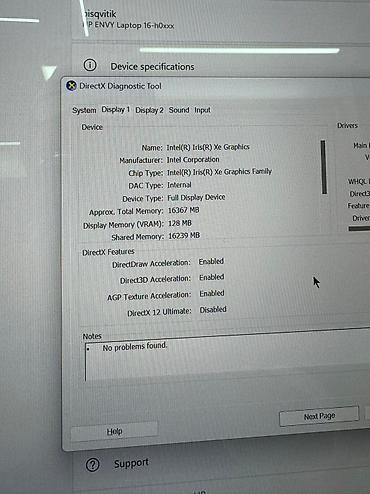Open Device specifications section in Settings

(152, 67)
